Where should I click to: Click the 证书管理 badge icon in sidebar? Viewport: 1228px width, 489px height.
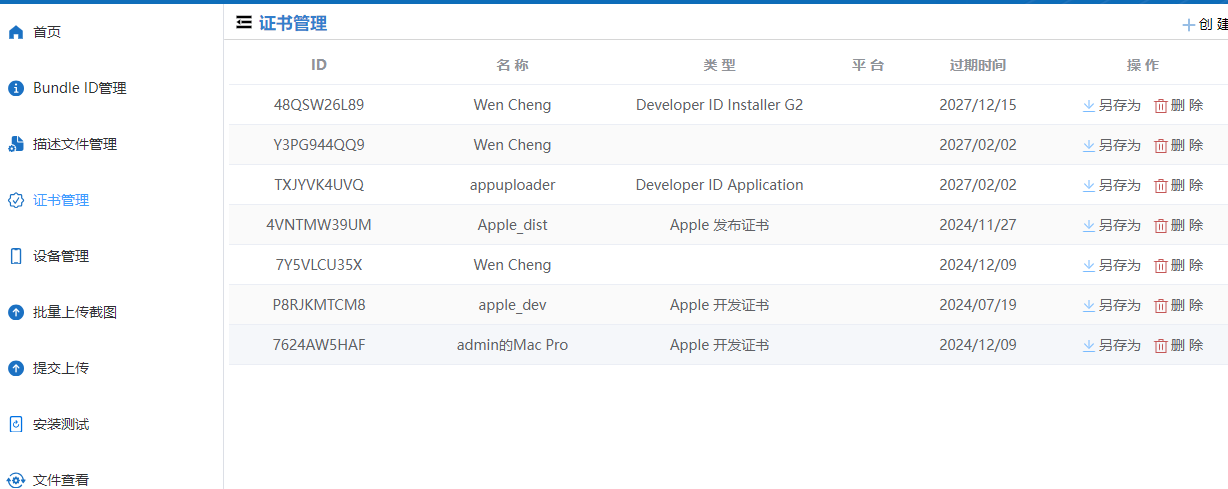(15, 200)
